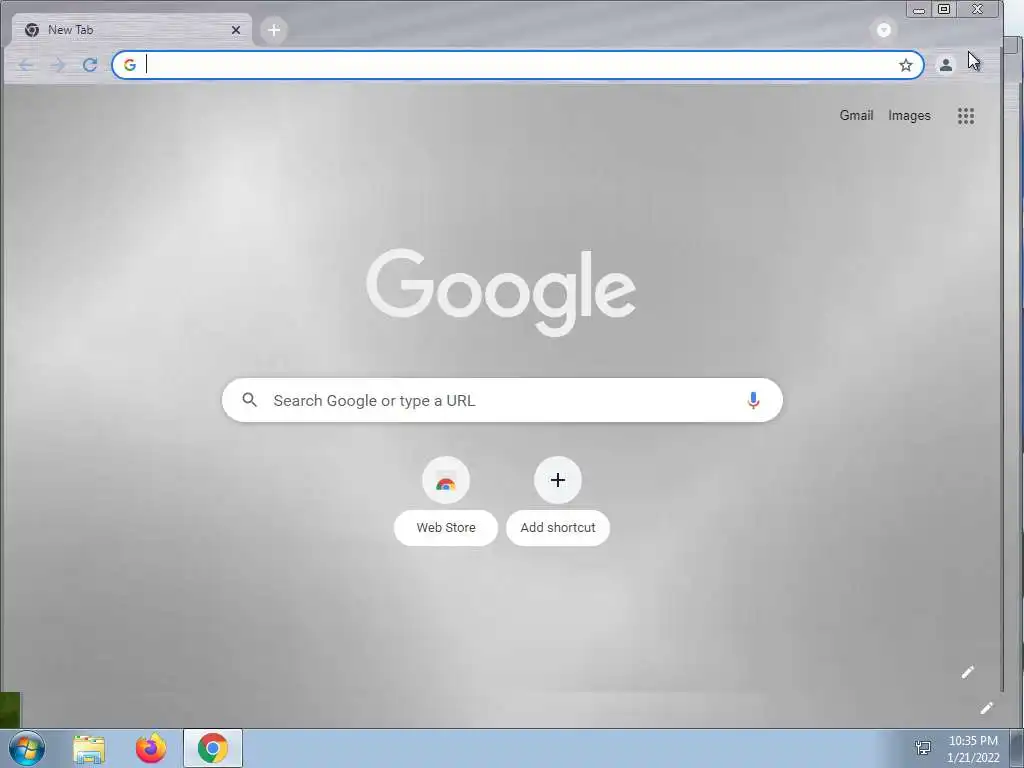The image size is (1024, 768).
Task: Open the Images link
Action: tap(909, 116)
